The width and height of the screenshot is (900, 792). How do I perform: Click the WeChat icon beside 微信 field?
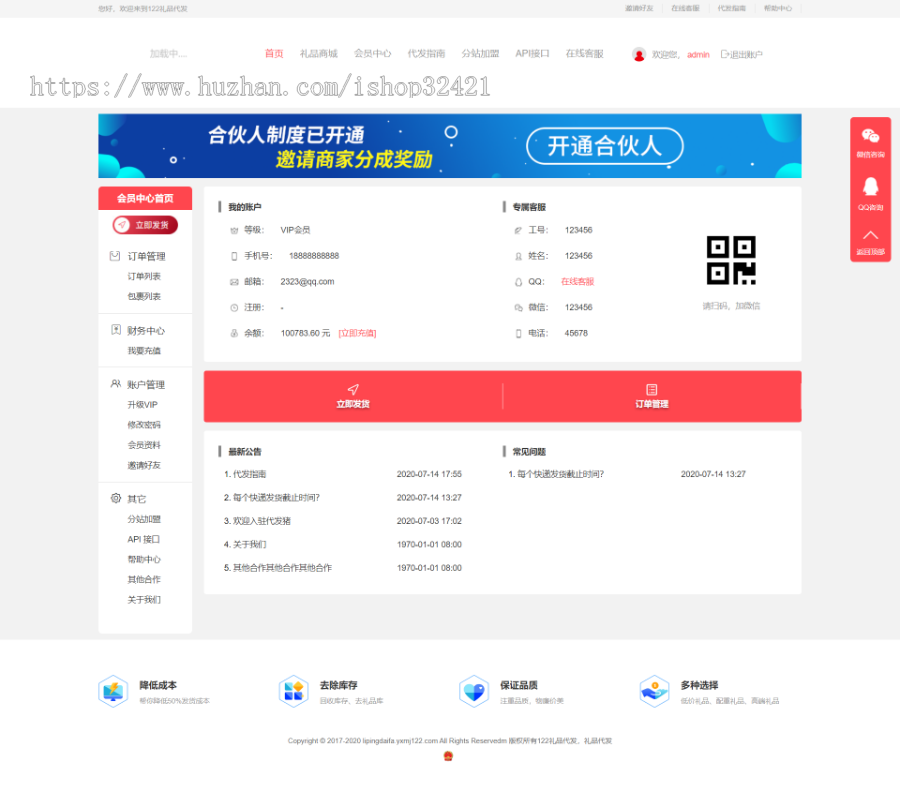518,308
